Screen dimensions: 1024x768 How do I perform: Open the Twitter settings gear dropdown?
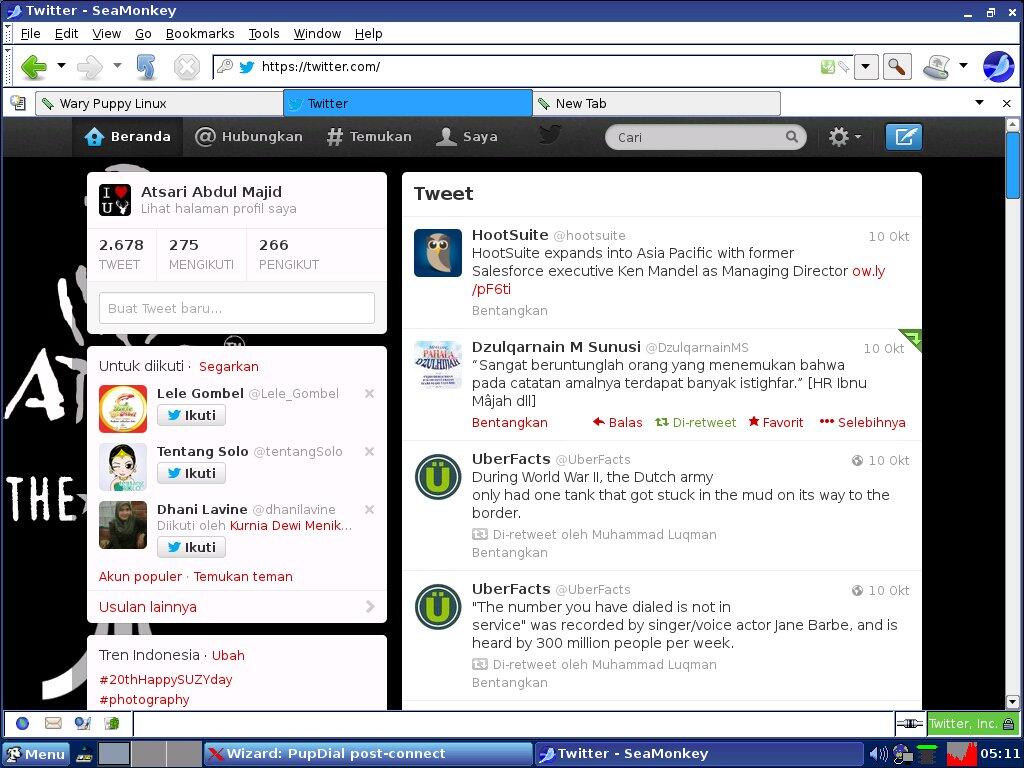point(845,136)
